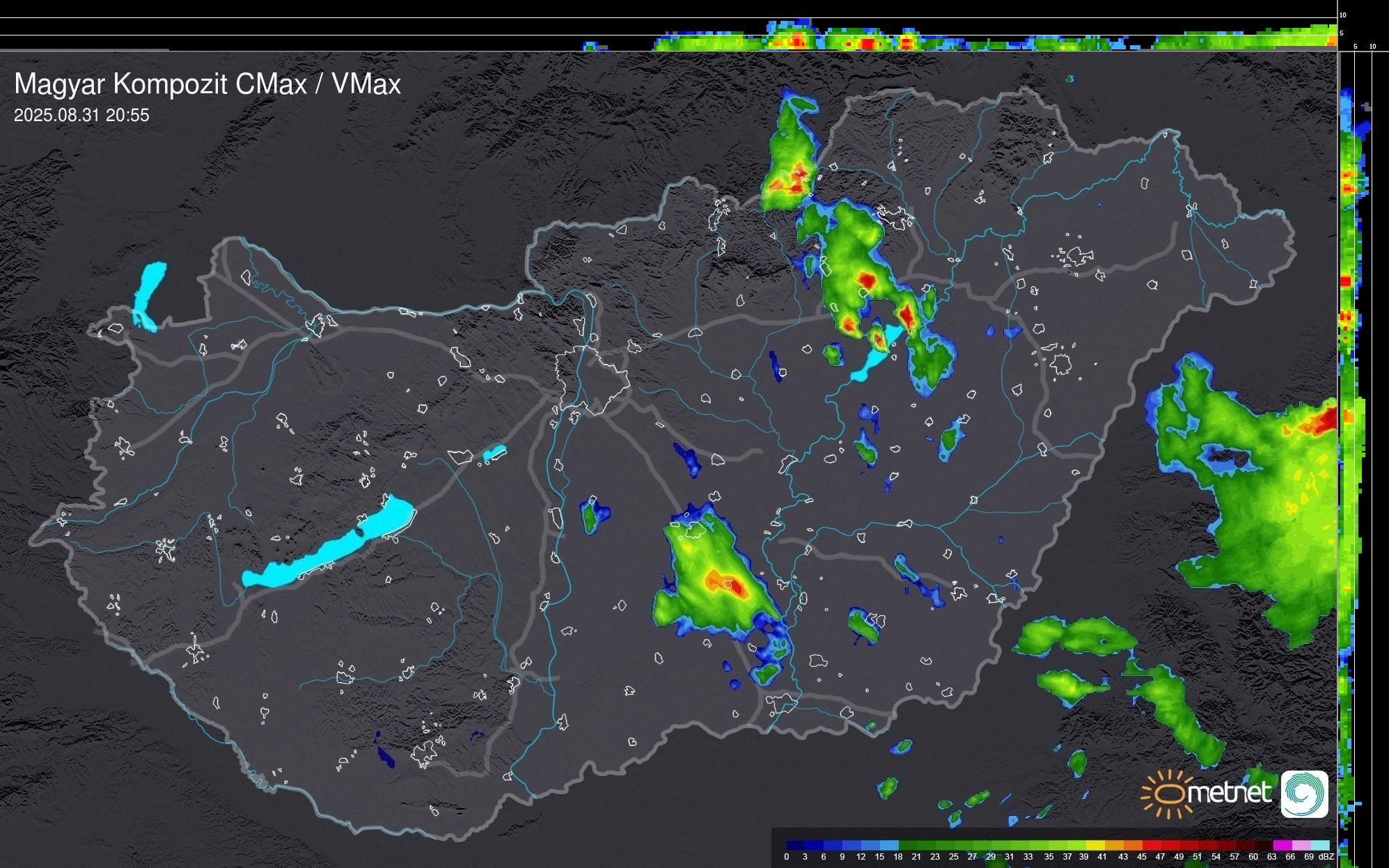Pick the dark navy 0 dBZ swatch
This screenshot has width=1389, height=868.
(x=796, y=845)
